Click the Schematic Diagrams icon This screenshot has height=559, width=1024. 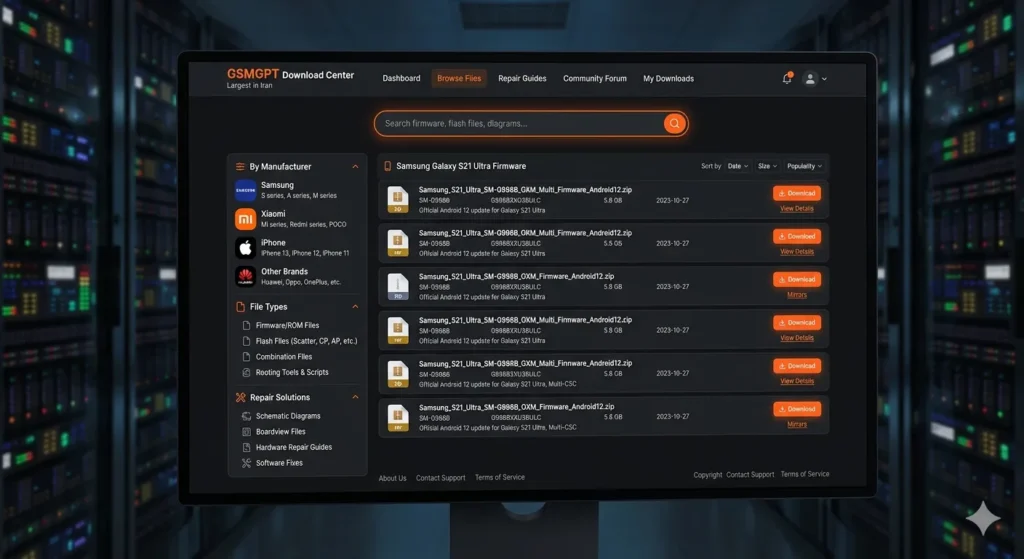point(246,416)
